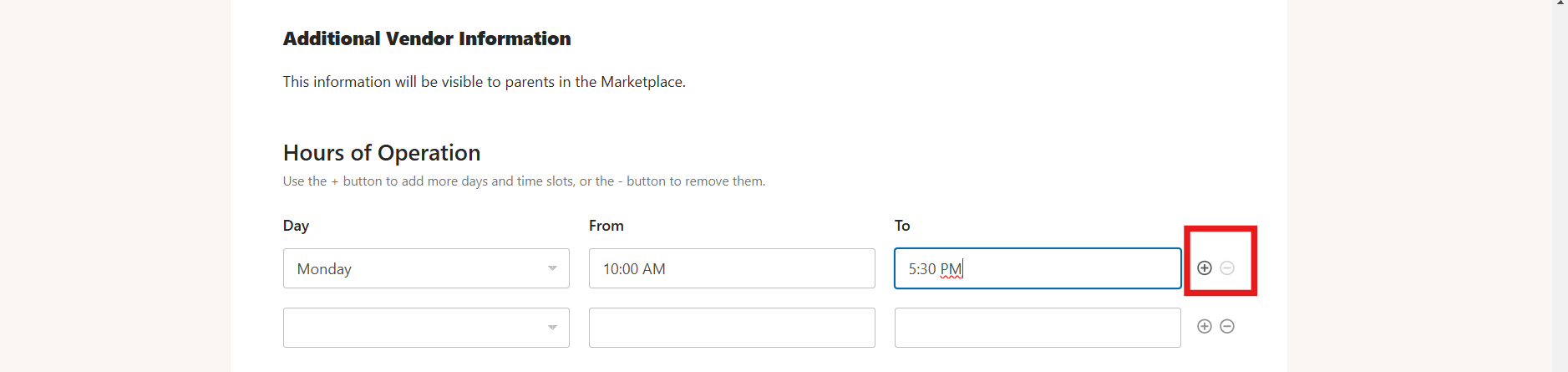
Task: Click the Additional Vendor Information heading
Action: [427, 38]
